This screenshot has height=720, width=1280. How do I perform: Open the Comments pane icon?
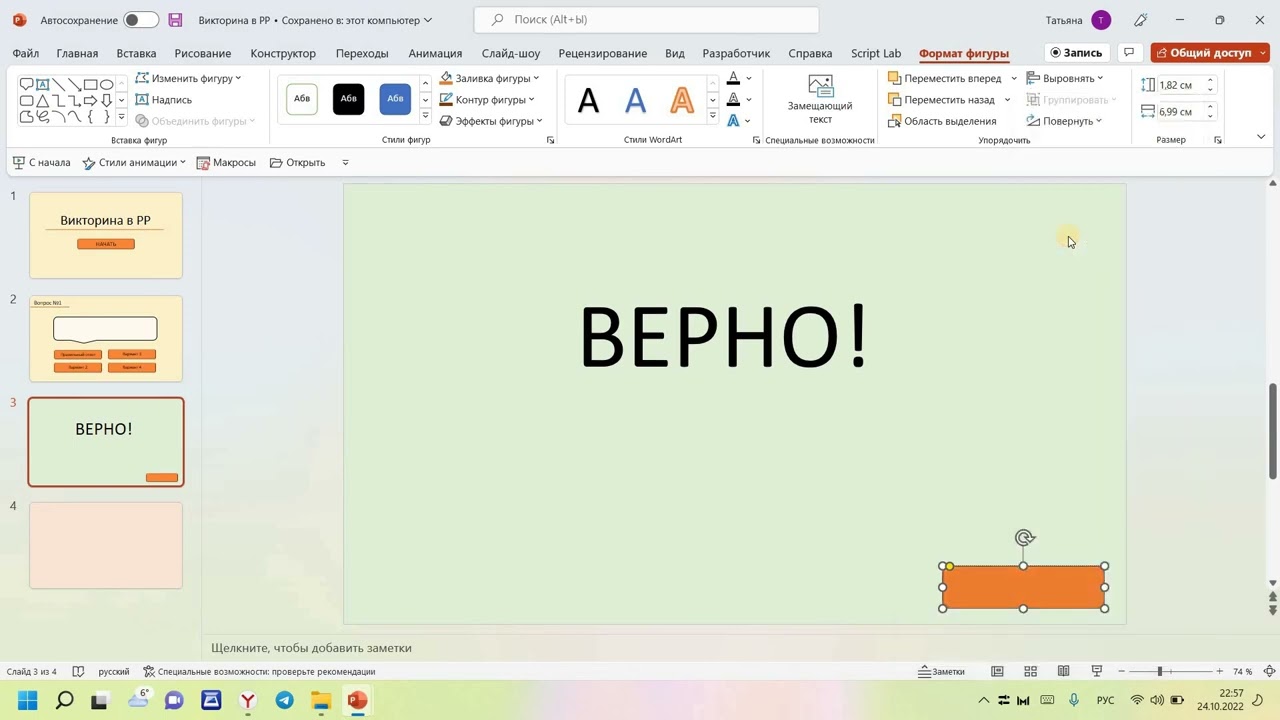(1129, 53)
